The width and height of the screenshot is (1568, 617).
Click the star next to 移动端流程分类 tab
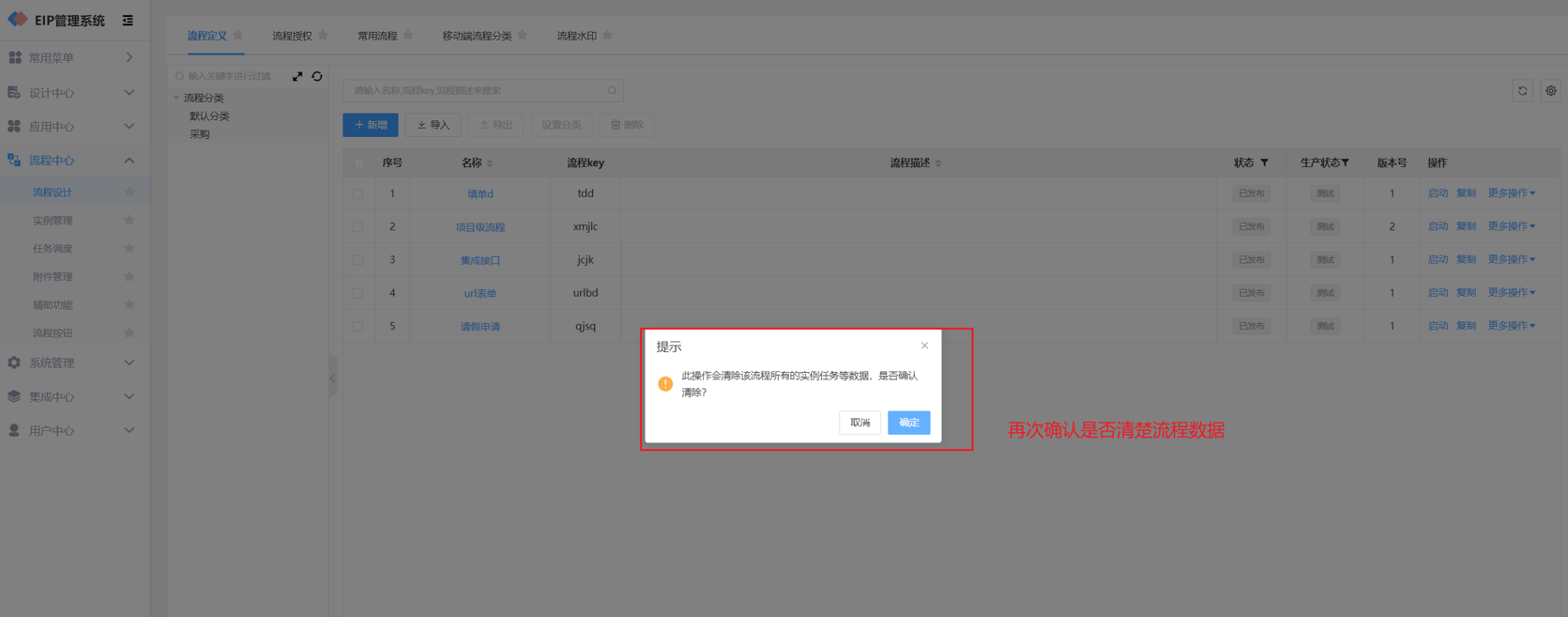(x=523, y=35)
